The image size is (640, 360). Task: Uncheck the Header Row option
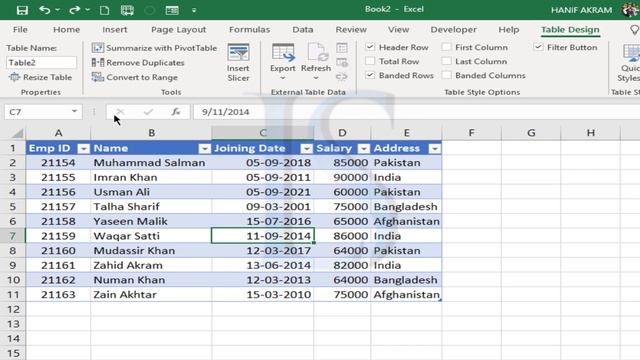(x=370, y=47)
